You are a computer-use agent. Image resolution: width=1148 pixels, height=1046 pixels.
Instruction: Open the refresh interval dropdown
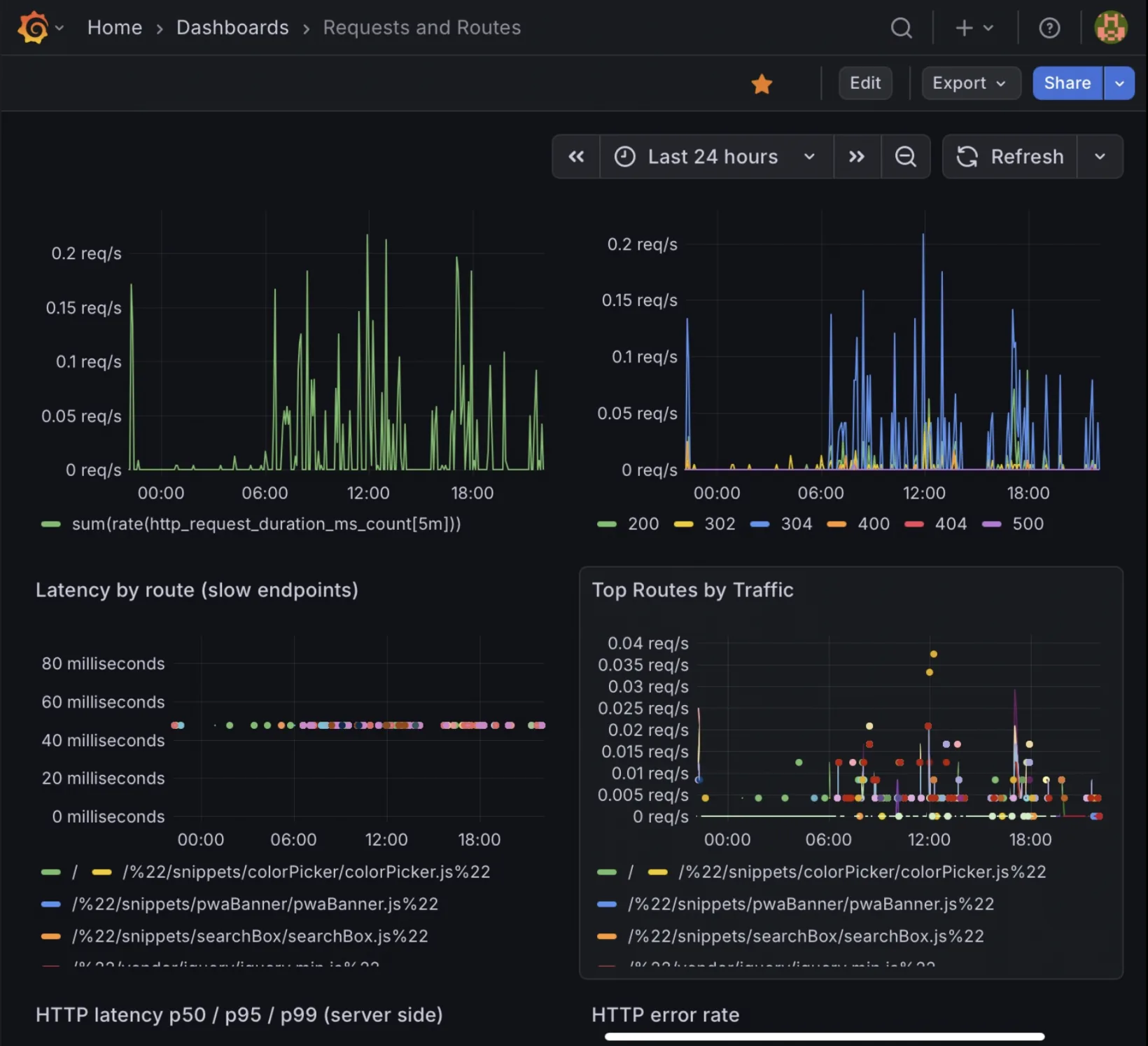click(x=1100, y=157)
